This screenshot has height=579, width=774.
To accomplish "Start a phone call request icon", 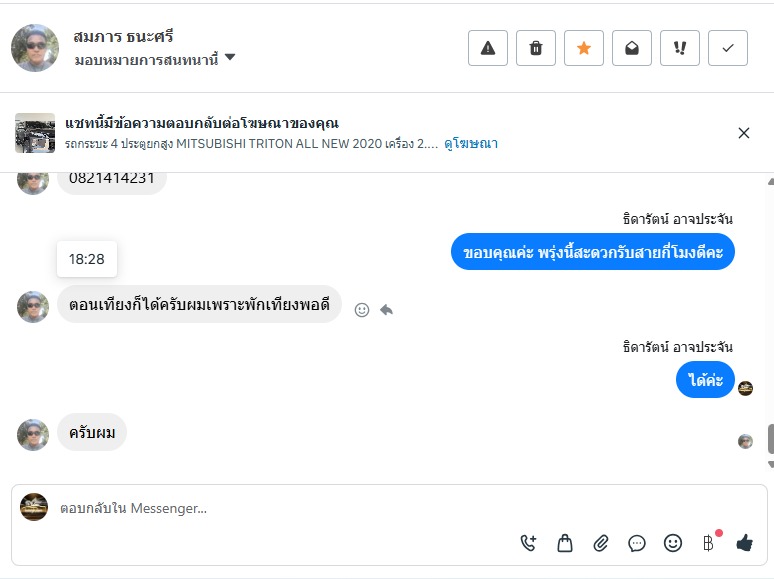I will pos(529,543).
